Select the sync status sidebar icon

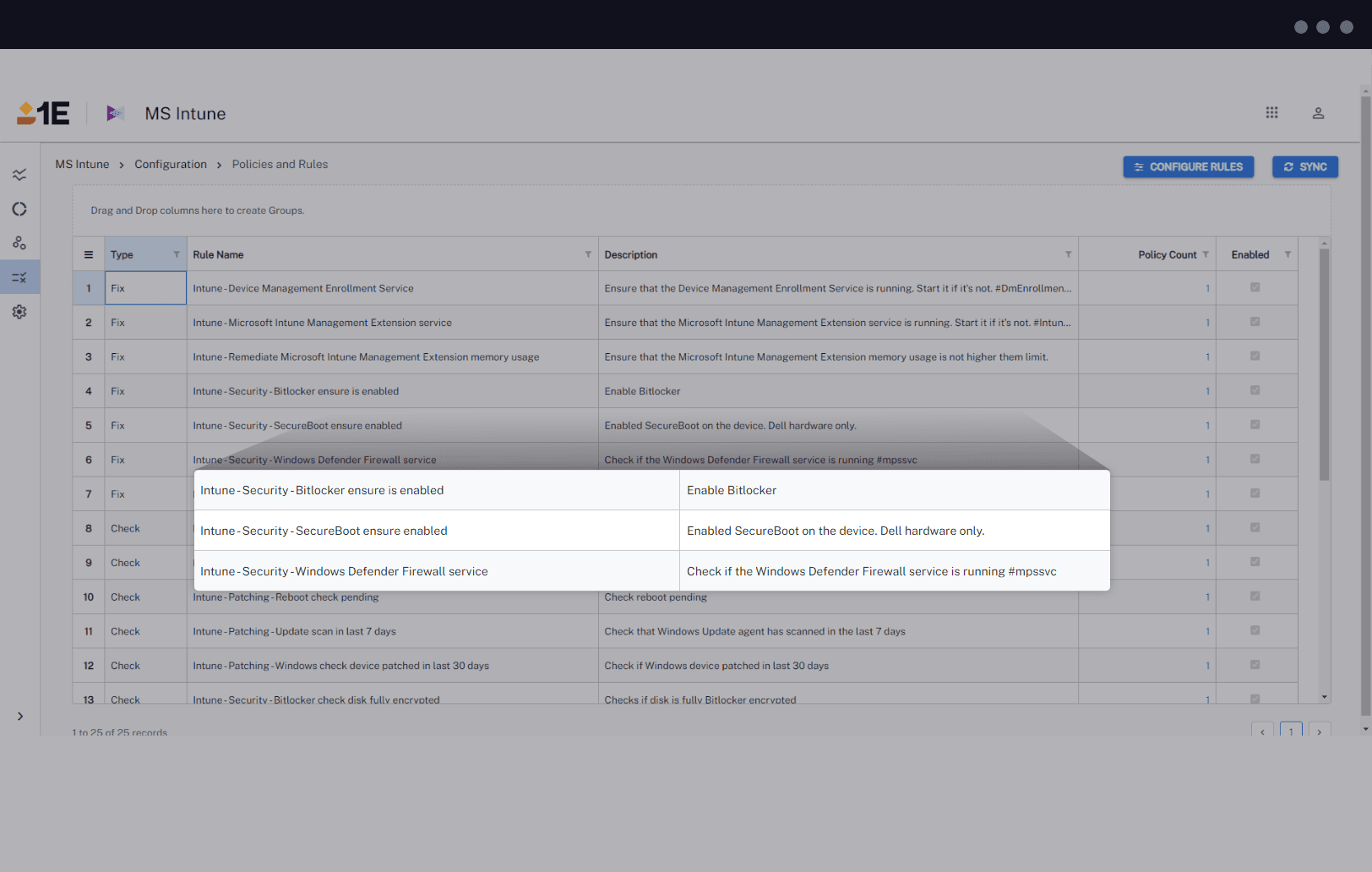(x=19, y=209)
